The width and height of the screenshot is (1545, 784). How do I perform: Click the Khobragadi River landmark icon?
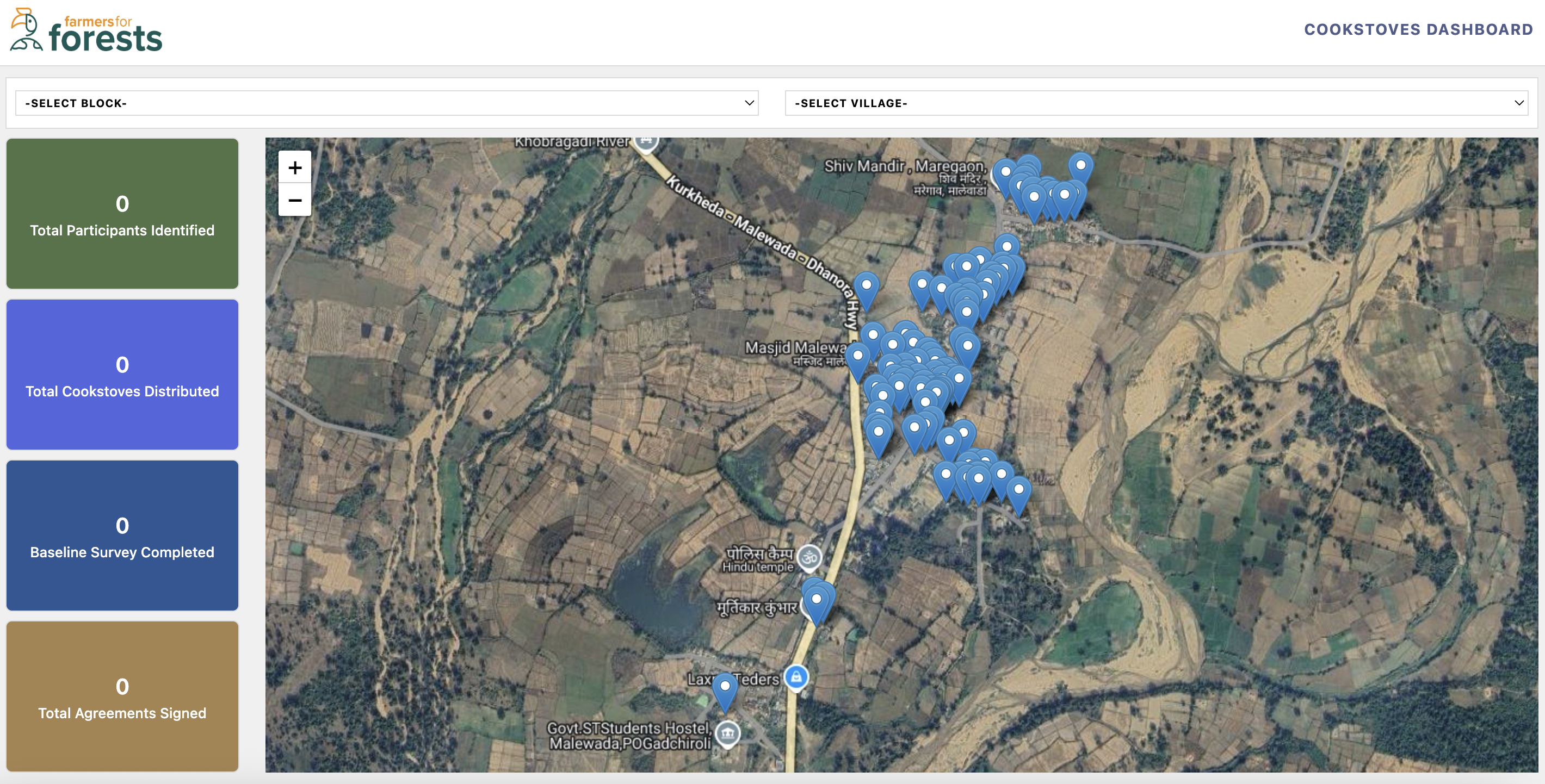coord(646,142)
